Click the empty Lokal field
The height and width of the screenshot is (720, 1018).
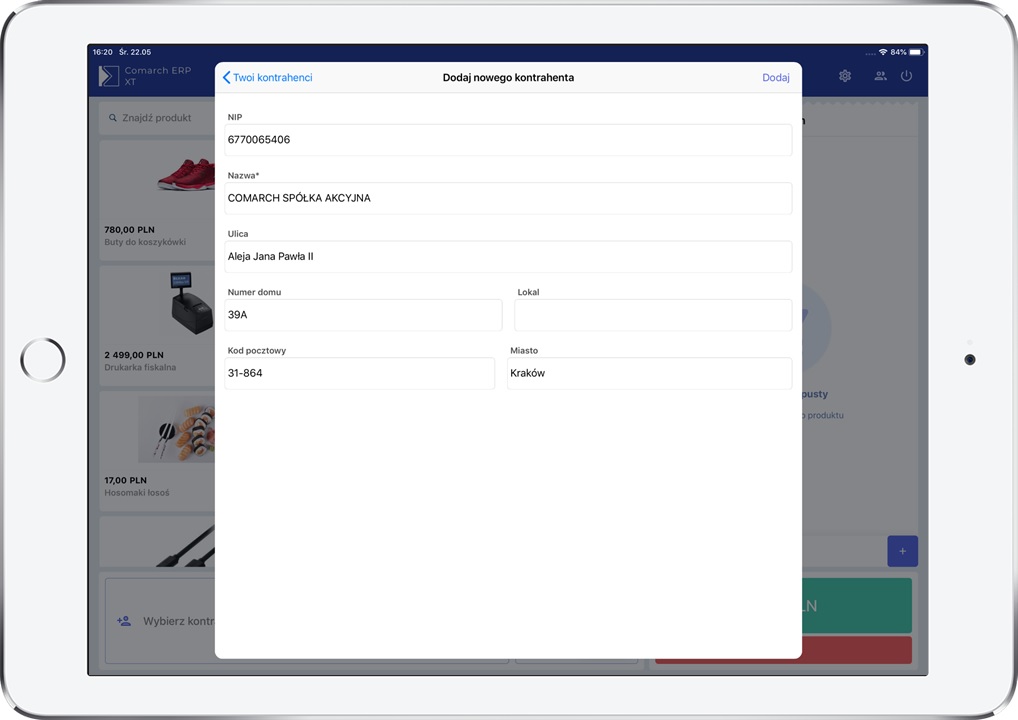(653, 315)
